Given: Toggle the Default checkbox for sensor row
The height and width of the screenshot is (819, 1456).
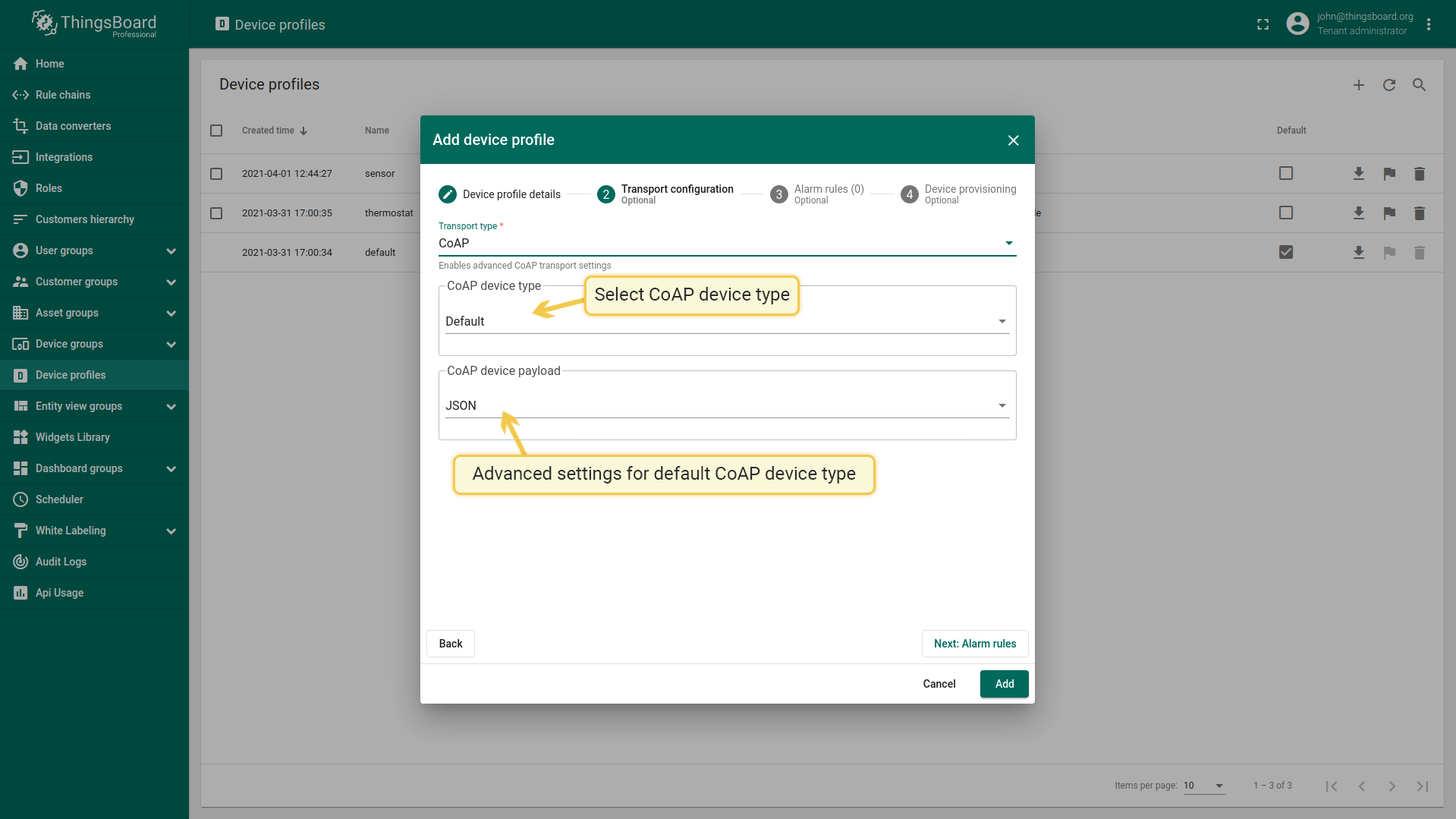Looking at the screenshot, I should coord(1286,173).
